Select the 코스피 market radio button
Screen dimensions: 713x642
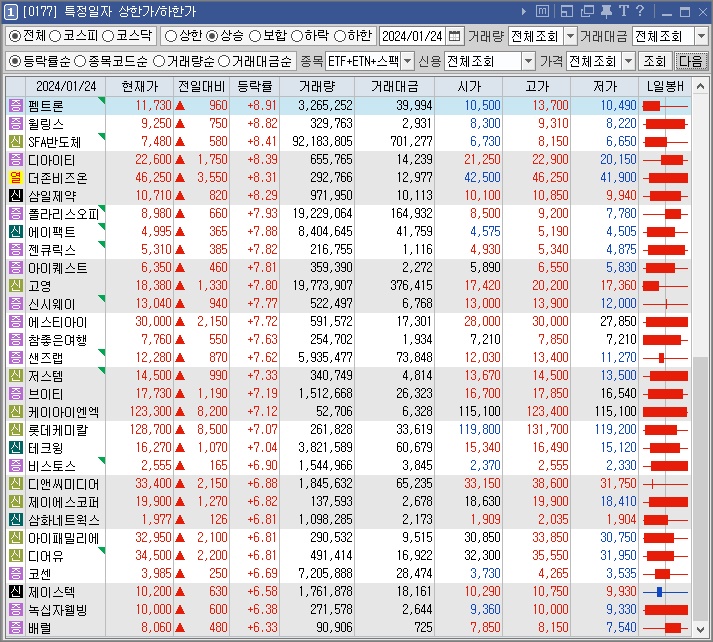pos(55,36)
